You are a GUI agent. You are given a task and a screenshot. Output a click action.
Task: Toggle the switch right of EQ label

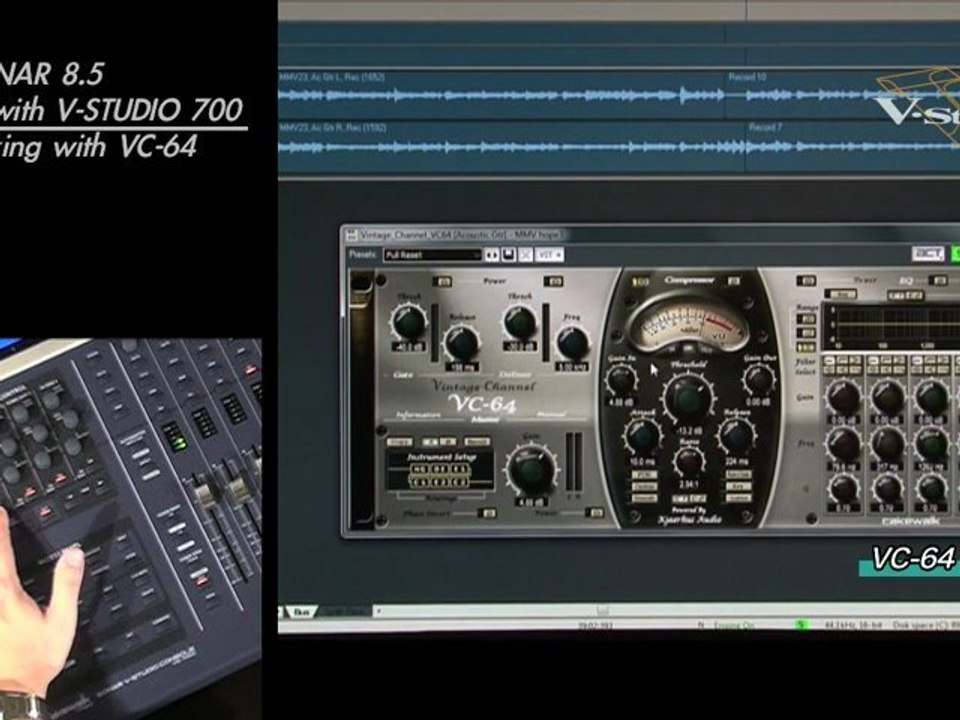938,281
